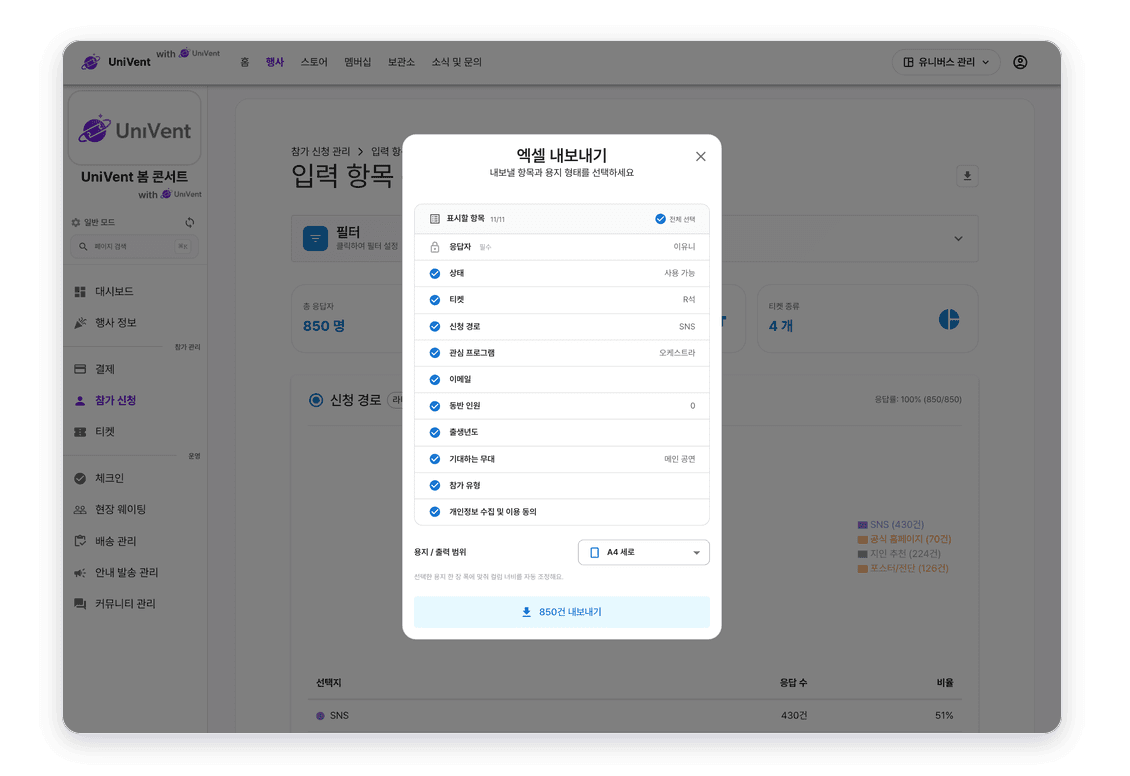The height and width of the screenshot is (776, 1130).
Task: Select the 신청 경로 radio button
Action: 316,400
